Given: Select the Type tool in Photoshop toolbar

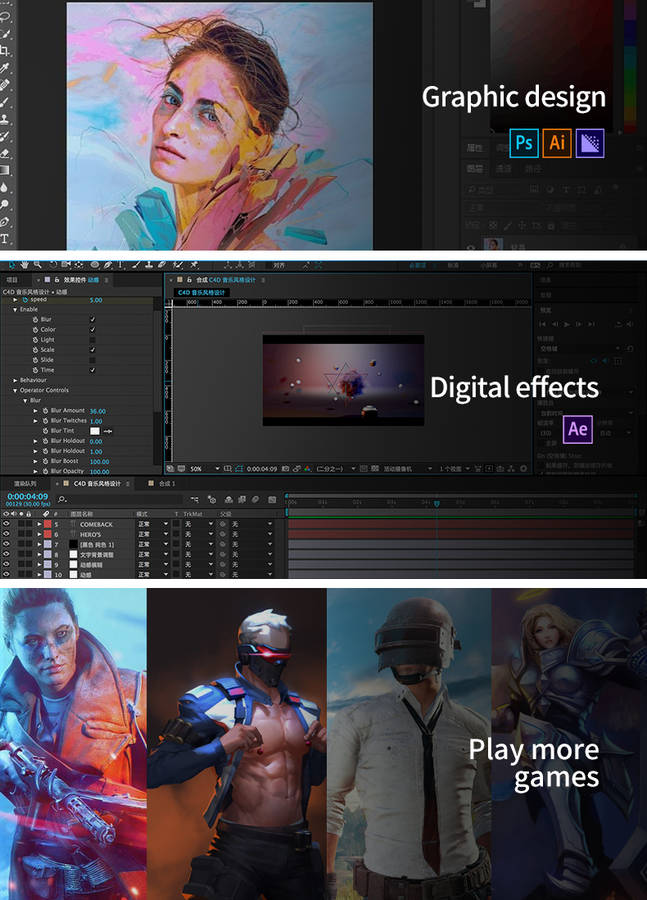Looking at the screenshot, I should click(5, 239).
